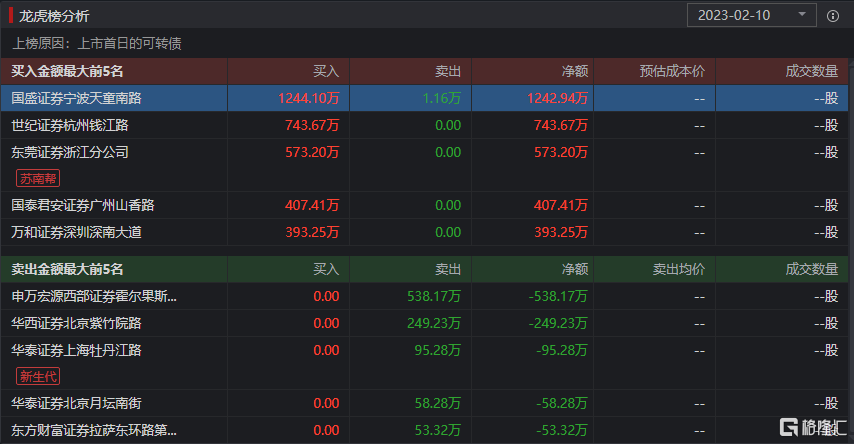Click the info icon beside the date selector

pyautogui.click(x=833, y=16)
